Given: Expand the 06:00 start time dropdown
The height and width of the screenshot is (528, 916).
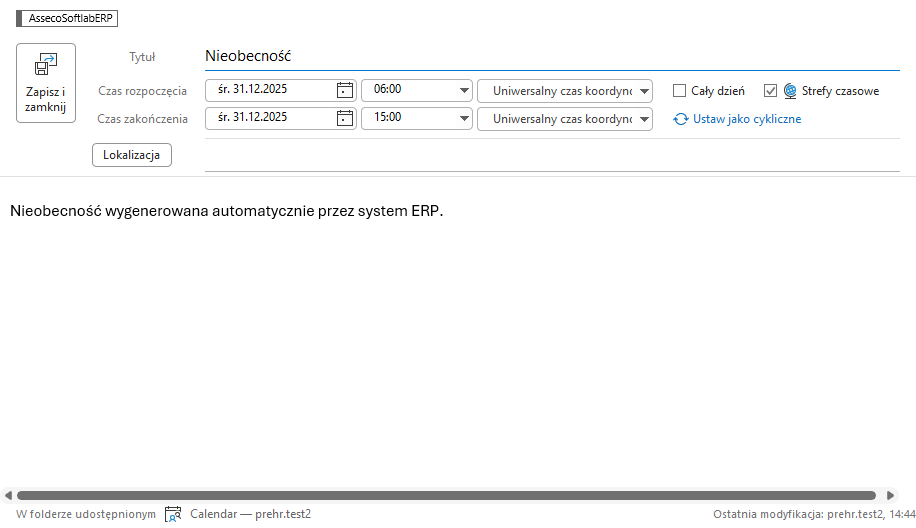Looking at the screenshot, I should 464,91.
